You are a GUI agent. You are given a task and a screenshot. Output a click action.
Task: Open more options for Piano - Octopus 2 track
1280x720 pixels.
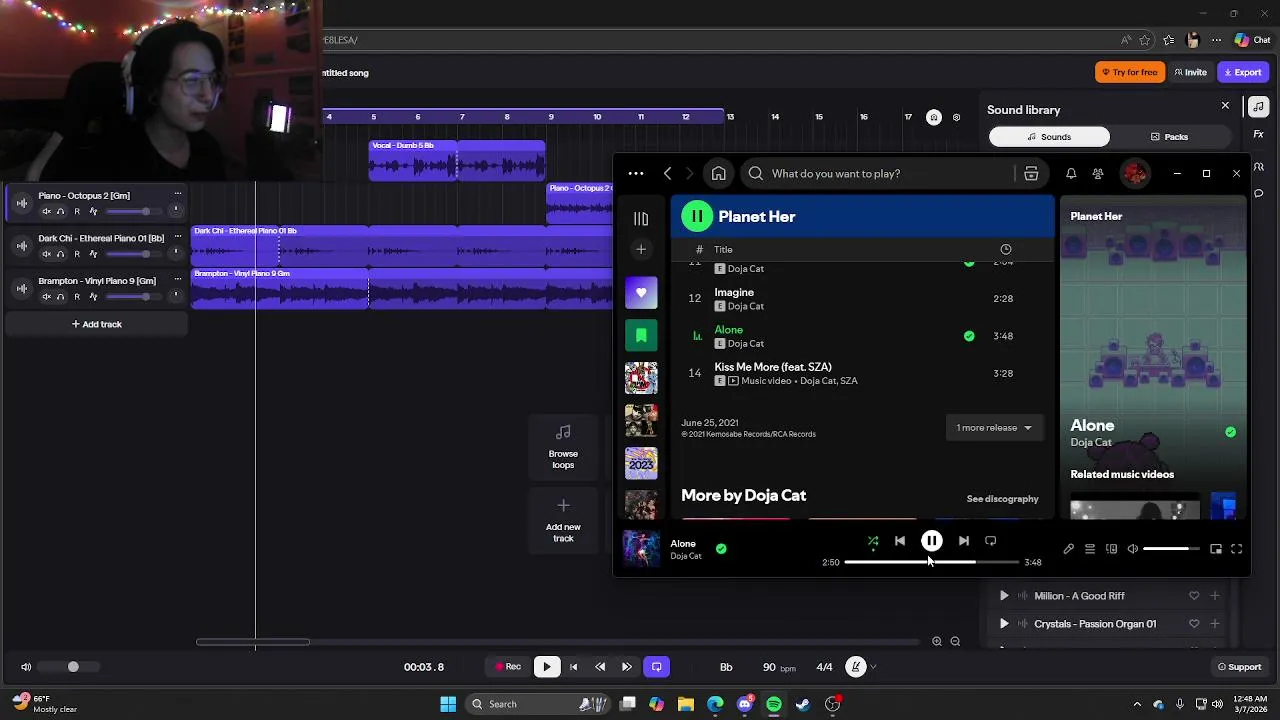(178, 194)
